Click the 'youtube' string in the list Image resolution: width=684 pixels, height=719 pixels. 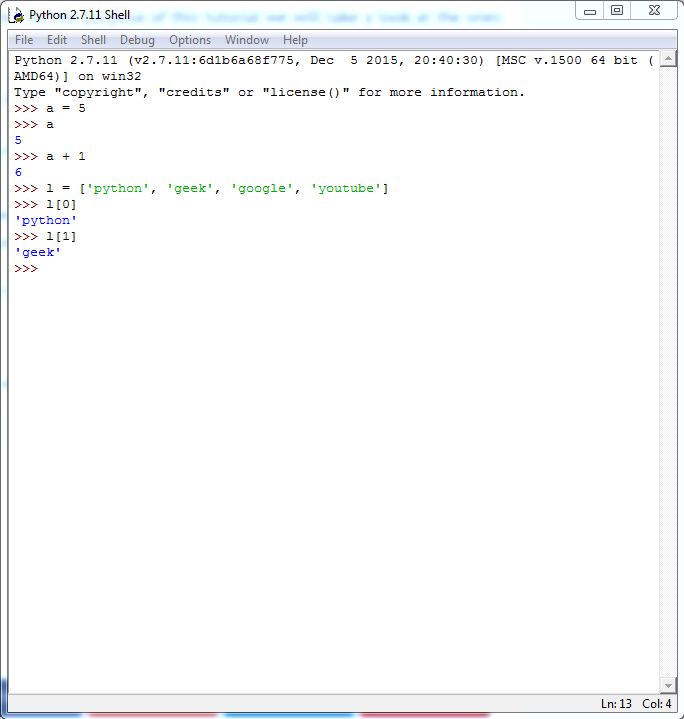coord(346,188)
